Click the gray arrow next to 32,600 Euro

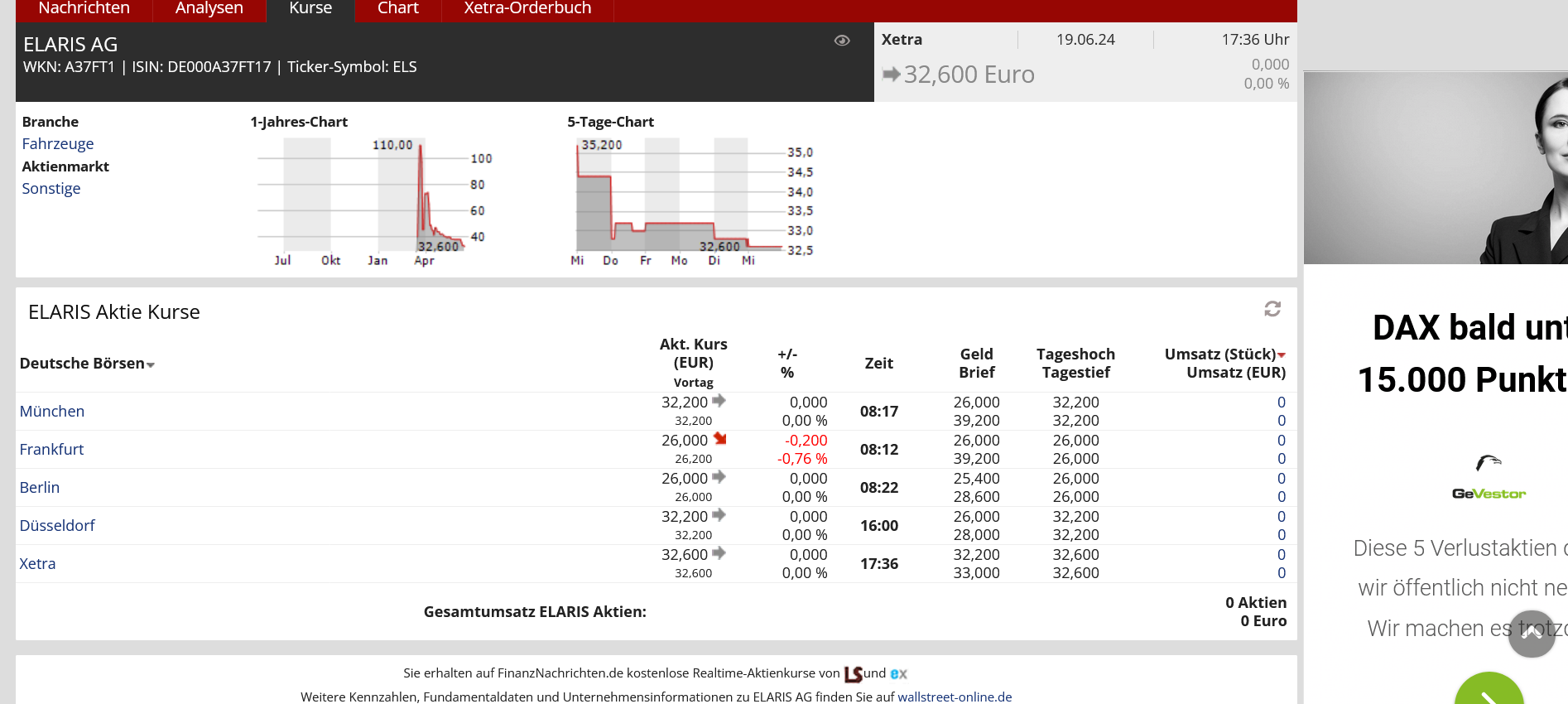(x=891, y=75)
